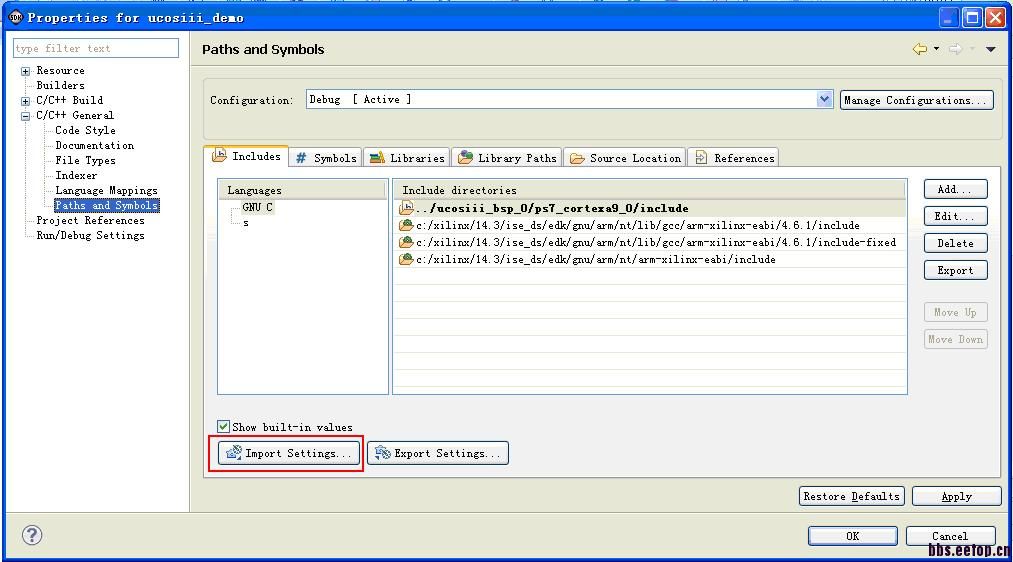Click the icon beside arm-xilinx-eabi/include path
The image size is (1013, 562).
click(406, 259)
